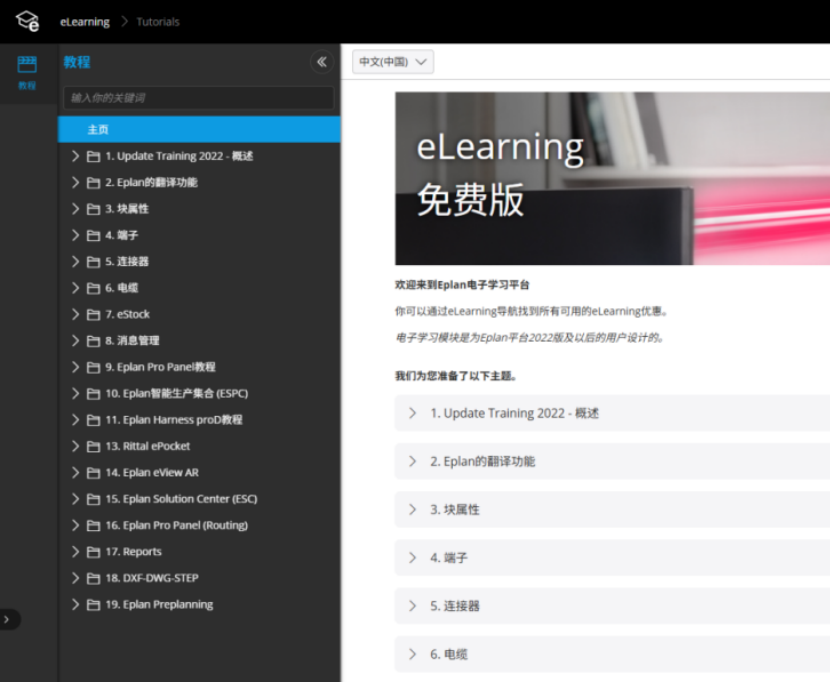The height and width of the screenshot is (683, 830).
Task: Open tree item 16. Eplan Pro Panel (Routing)
Action: [176, 526]
